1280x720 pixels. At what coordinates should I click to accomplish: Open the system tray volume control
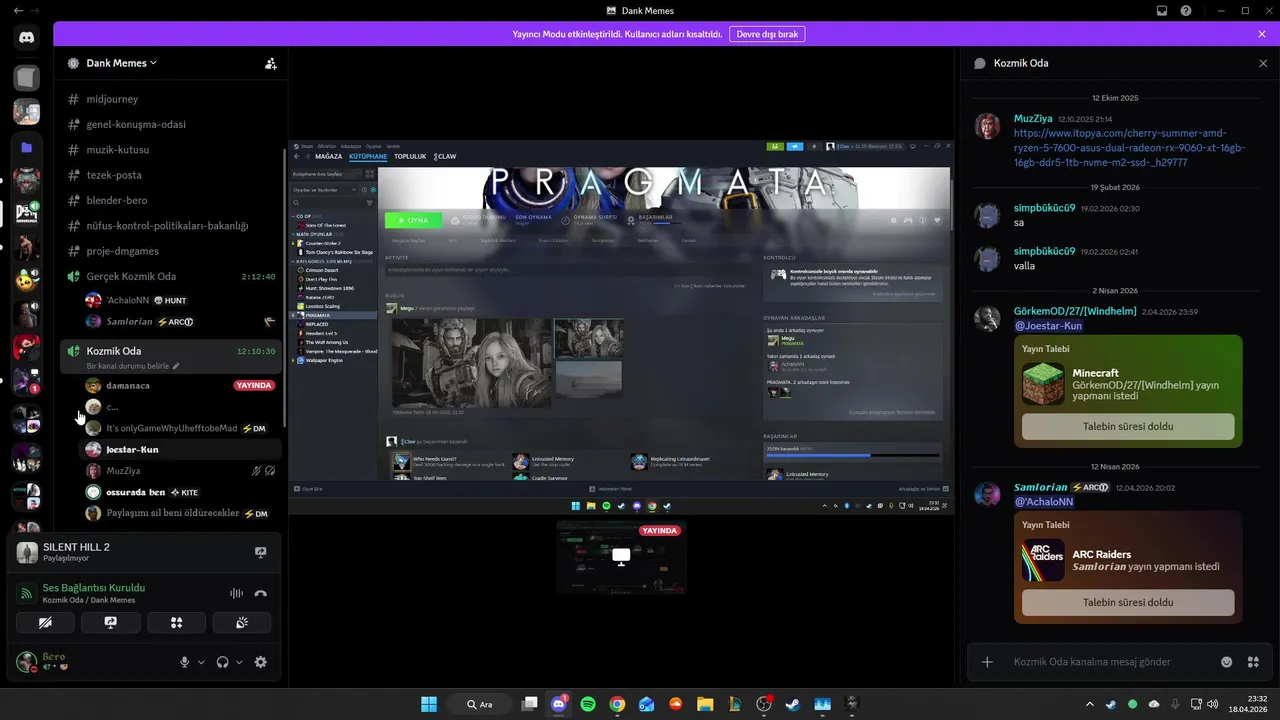pyautogui.click(x=1212, y=704)
